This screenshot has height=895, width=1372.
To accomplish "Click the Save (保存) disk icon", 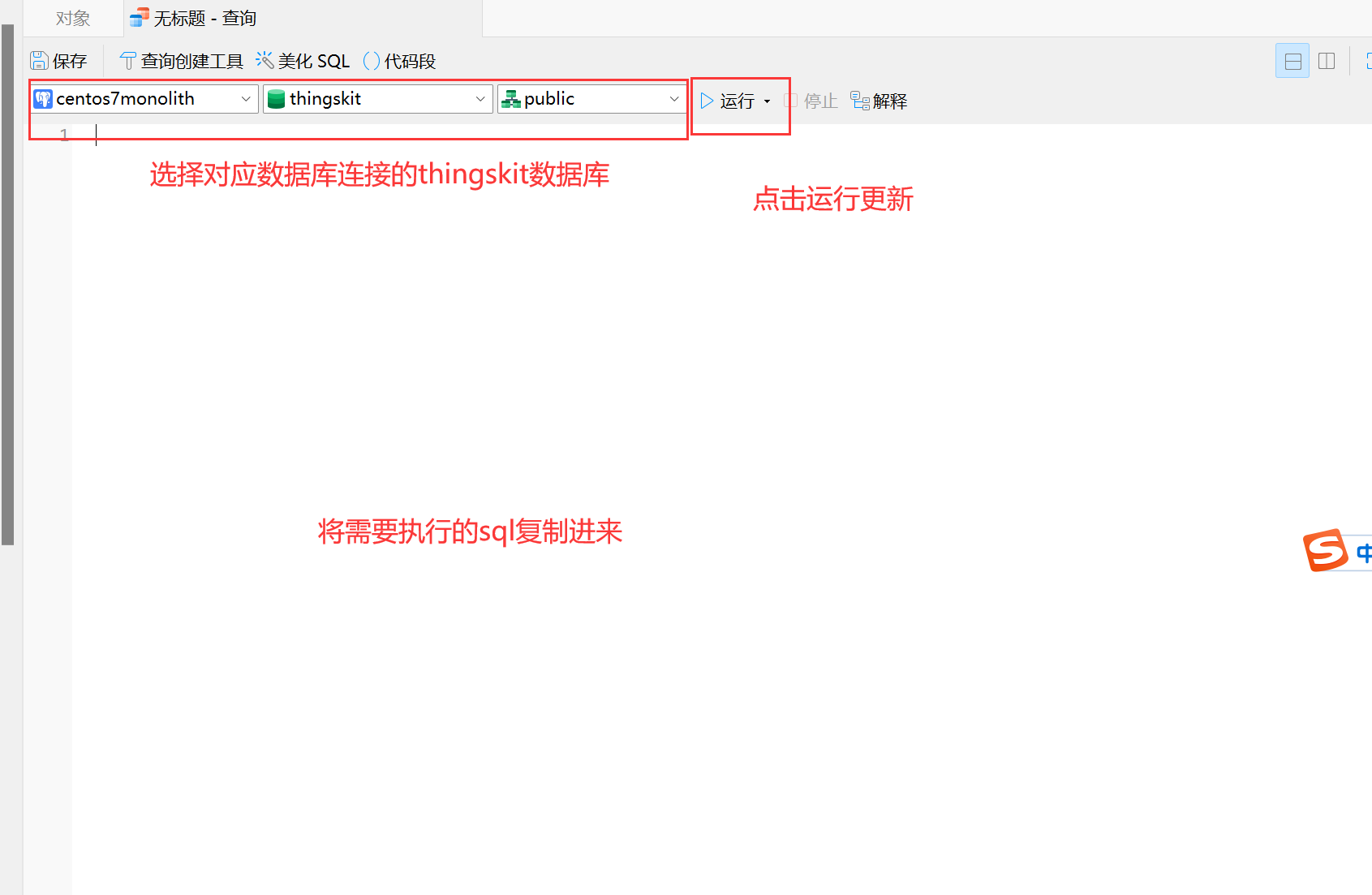I will click(39, 61).
